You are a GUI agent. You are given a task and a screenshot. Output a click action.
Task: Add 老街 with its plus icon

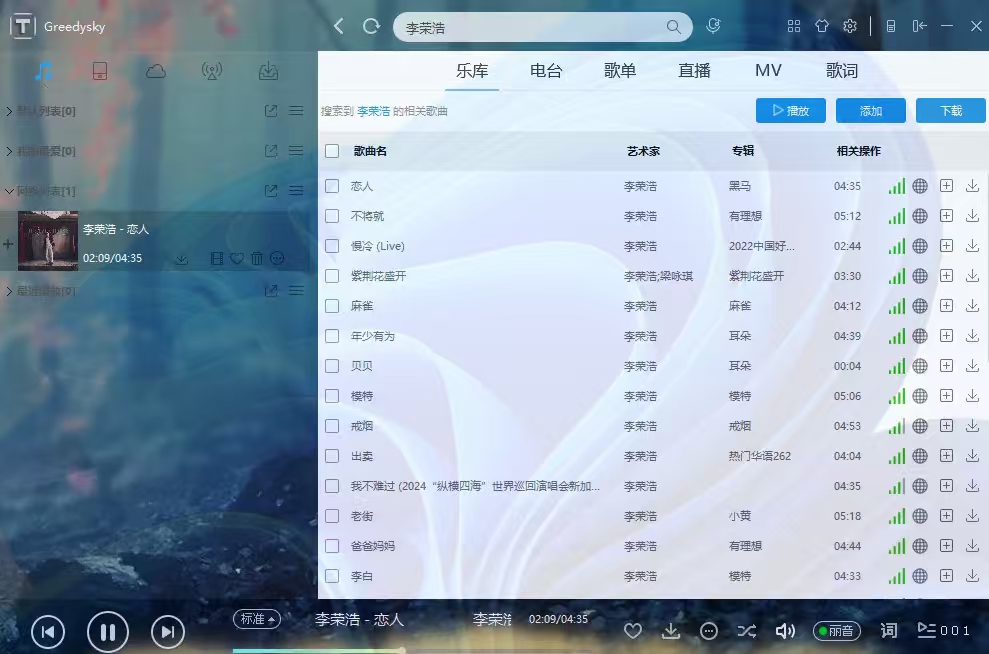point(946,516)
